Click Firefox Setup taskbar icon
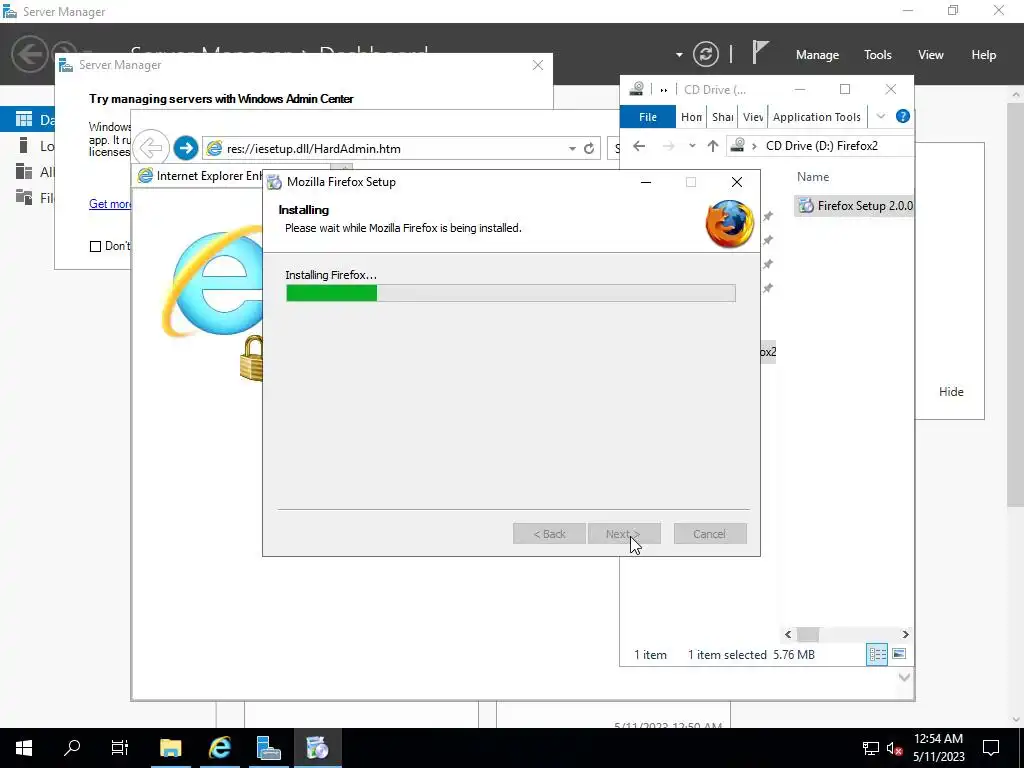Viewport: 1024px width, 768px height. pyautogui.click(x=317, y=748)
